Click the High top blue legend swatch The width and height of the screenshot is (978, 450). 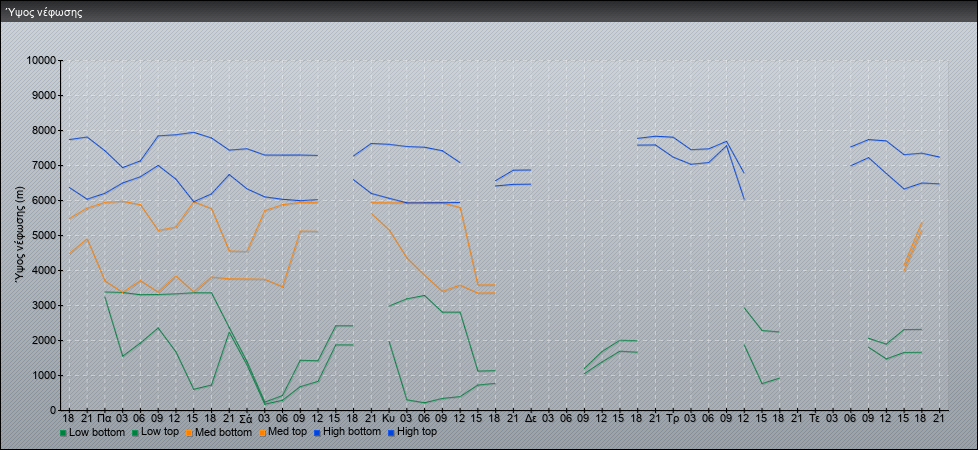(390, 432)
